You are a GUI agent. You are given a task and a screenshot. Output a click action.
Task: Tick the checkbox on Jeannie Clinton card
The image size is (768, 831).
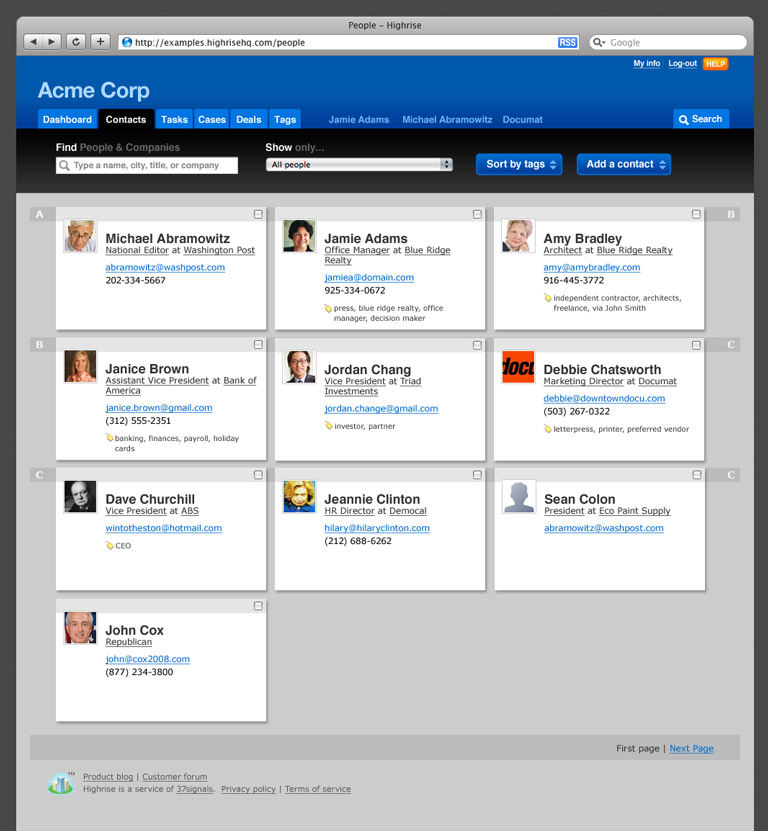pos(477,475)
